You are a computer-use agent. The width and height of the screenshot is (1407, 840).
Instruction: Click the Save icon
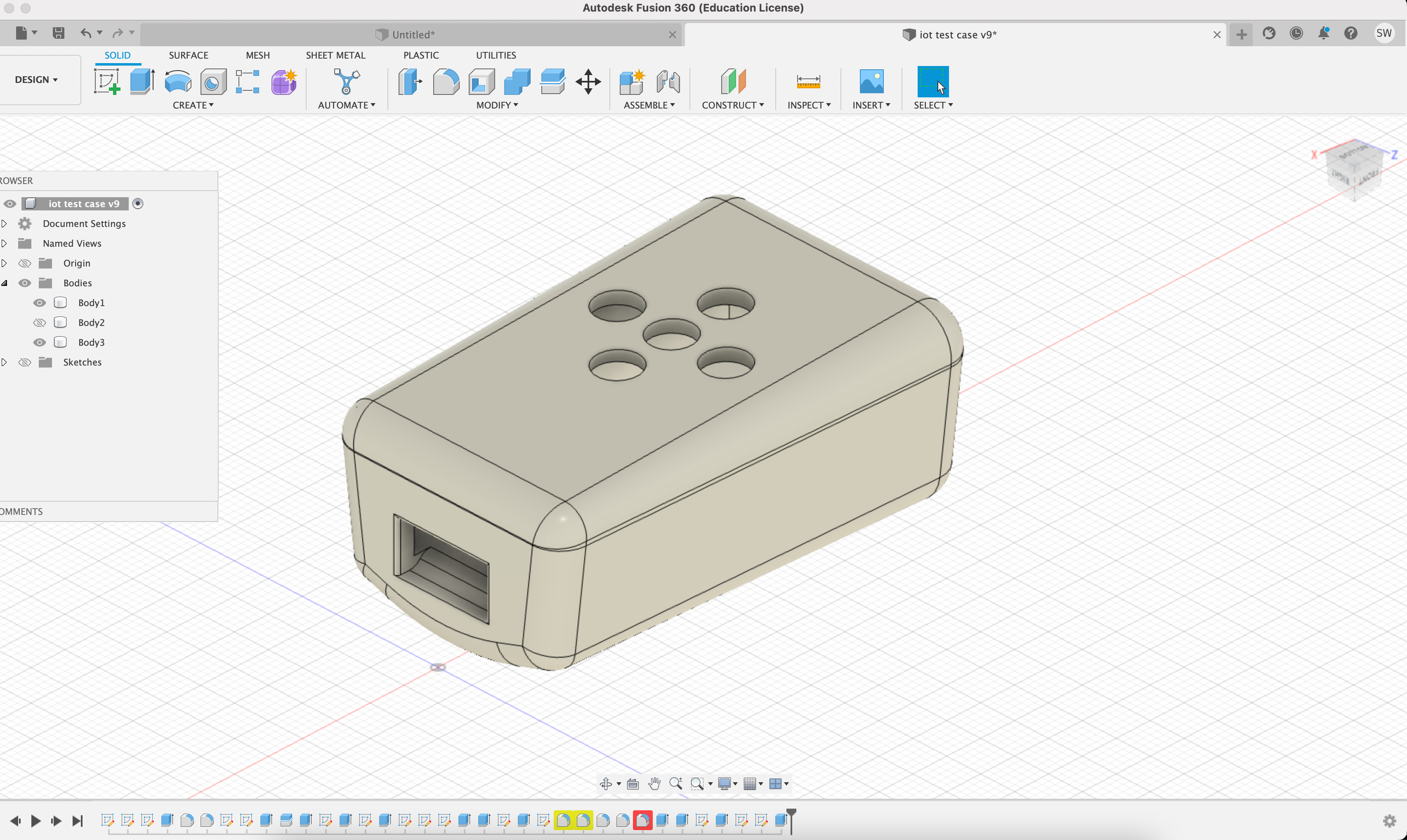pos(58,33)
